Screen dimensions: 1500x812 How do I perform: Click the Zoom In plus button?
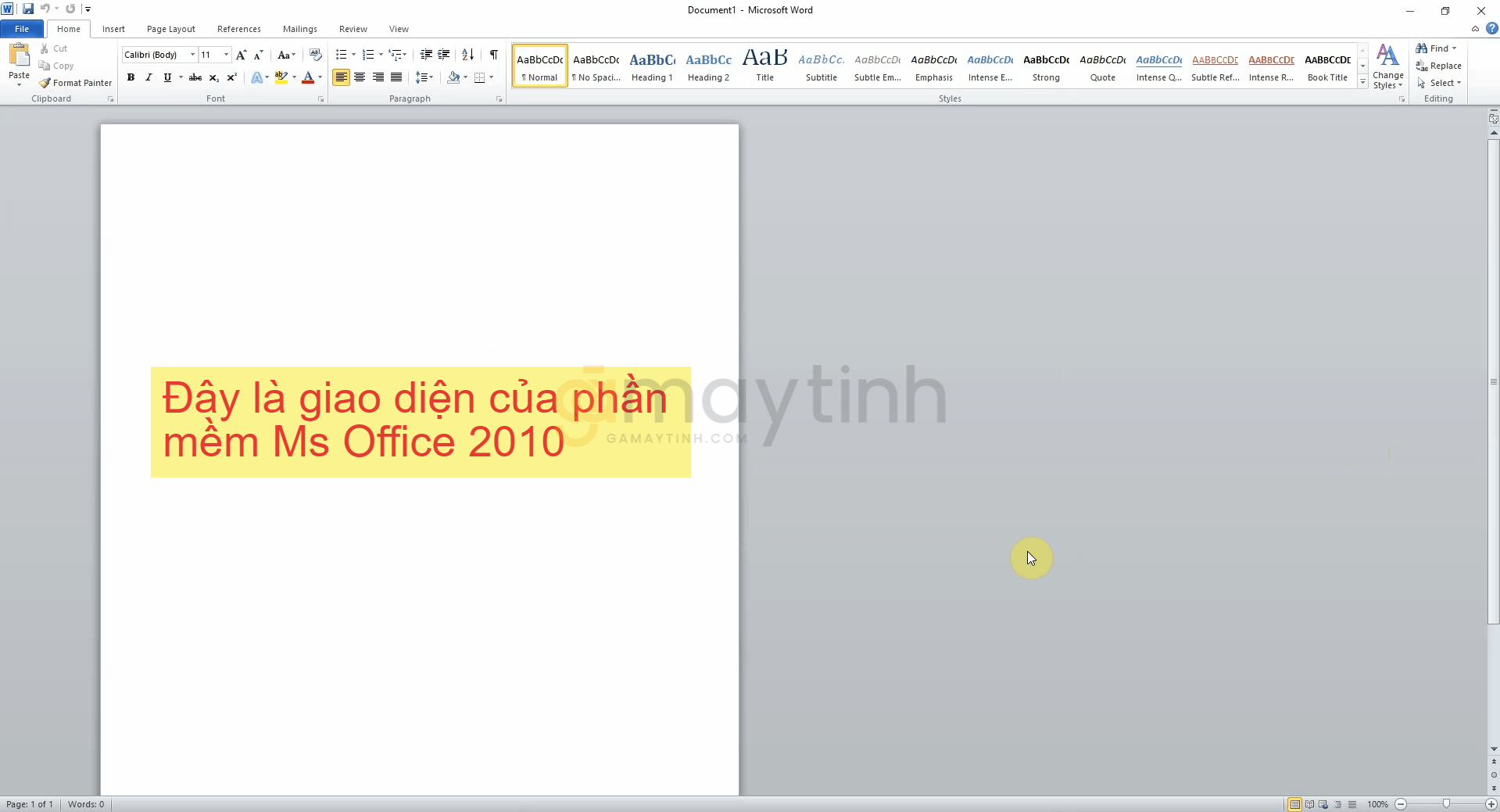pos(1491,804)
